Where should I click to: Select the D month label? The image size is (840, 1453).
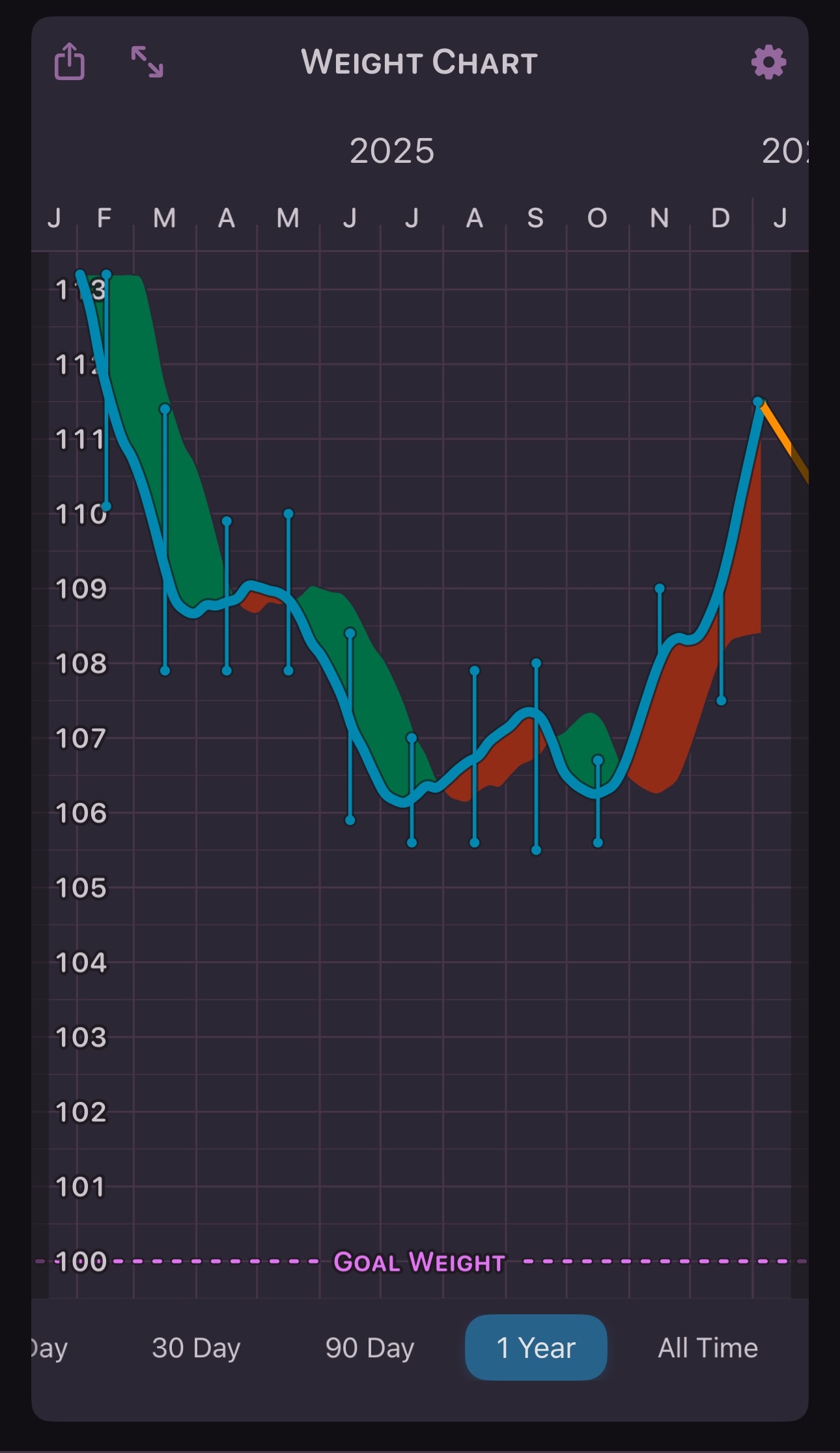point(720,218)
